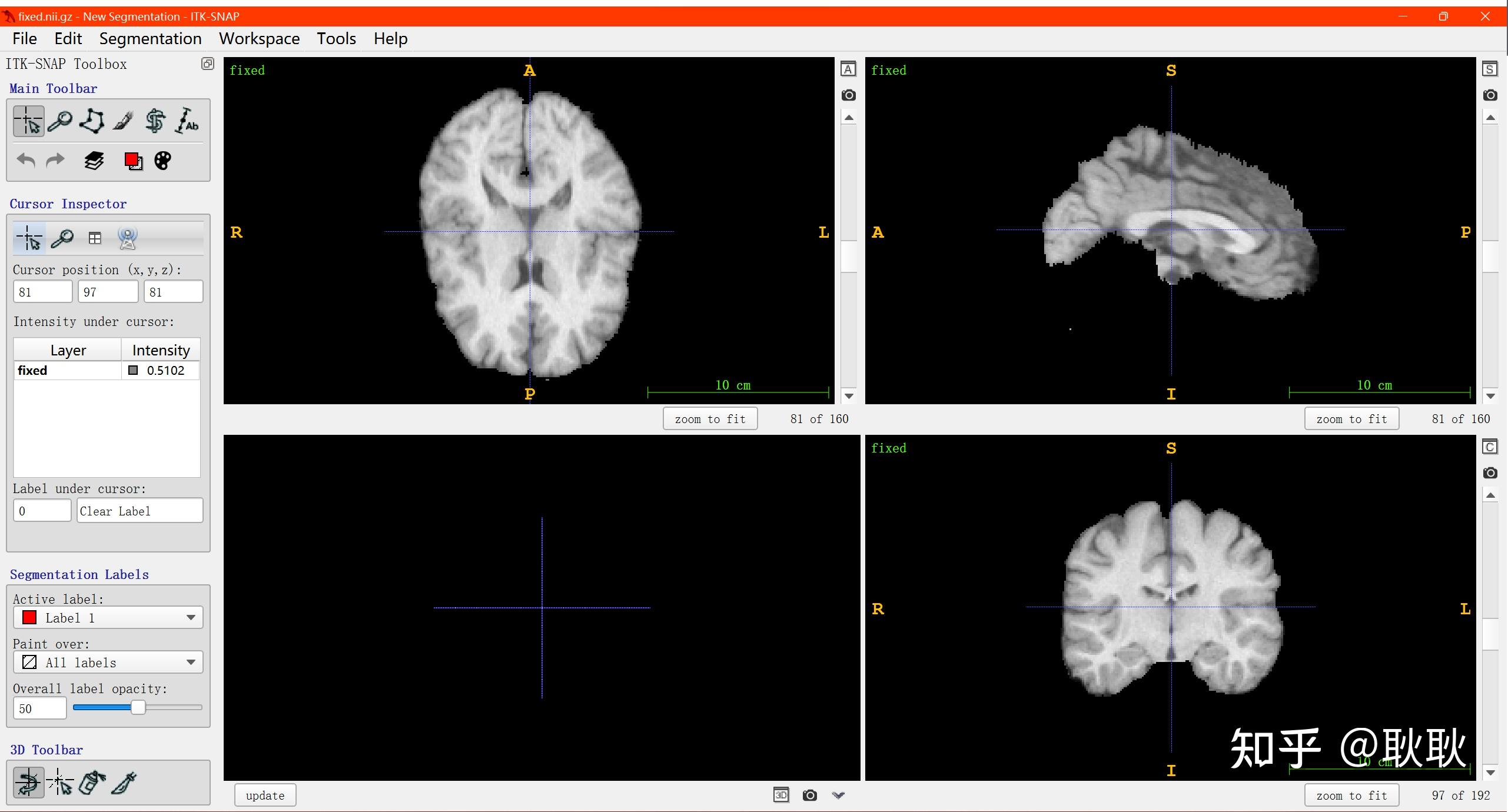
Task: Open the Active label dropdown
Action: tap(108, 618)
